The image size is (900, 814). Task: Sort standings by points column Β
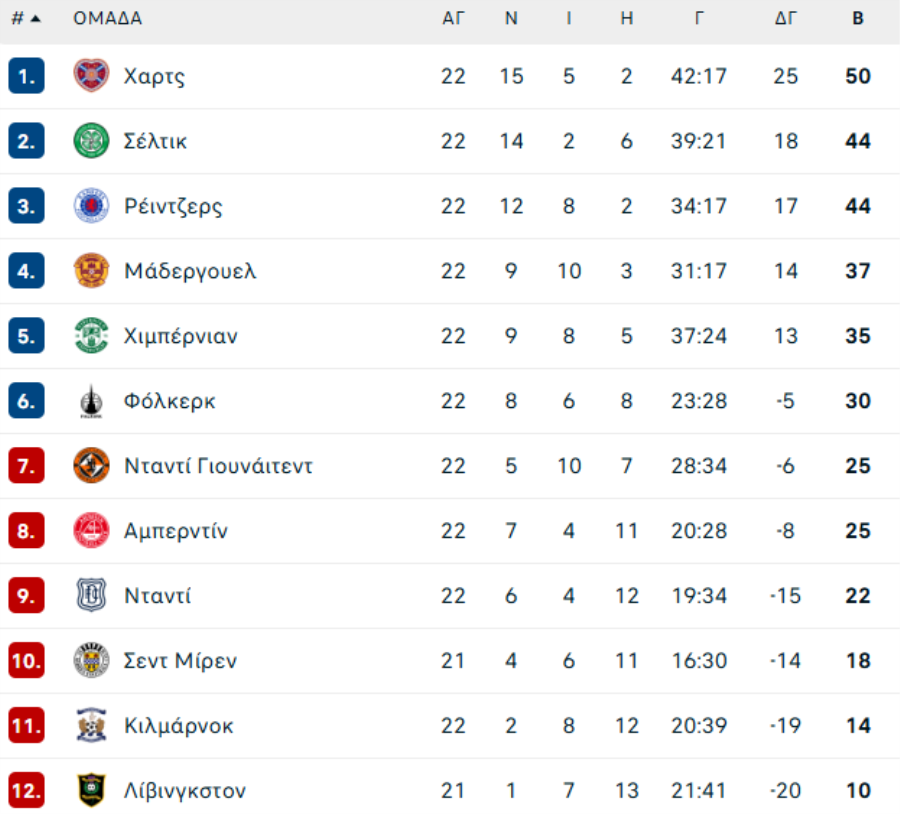pyautogui.click(x=857, y=19)
